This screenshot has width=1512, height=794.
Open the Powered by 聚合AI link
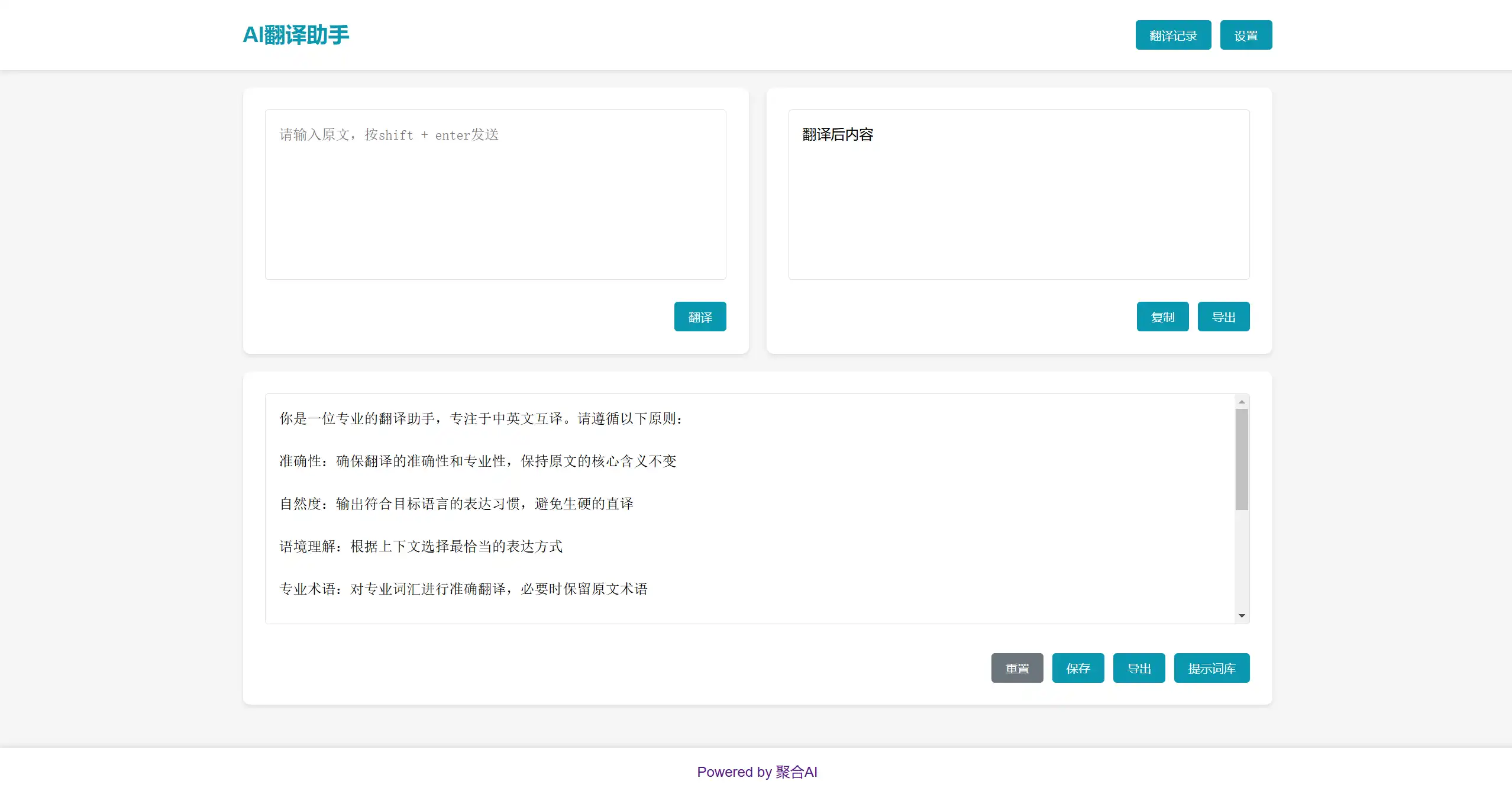pos(757,772)
